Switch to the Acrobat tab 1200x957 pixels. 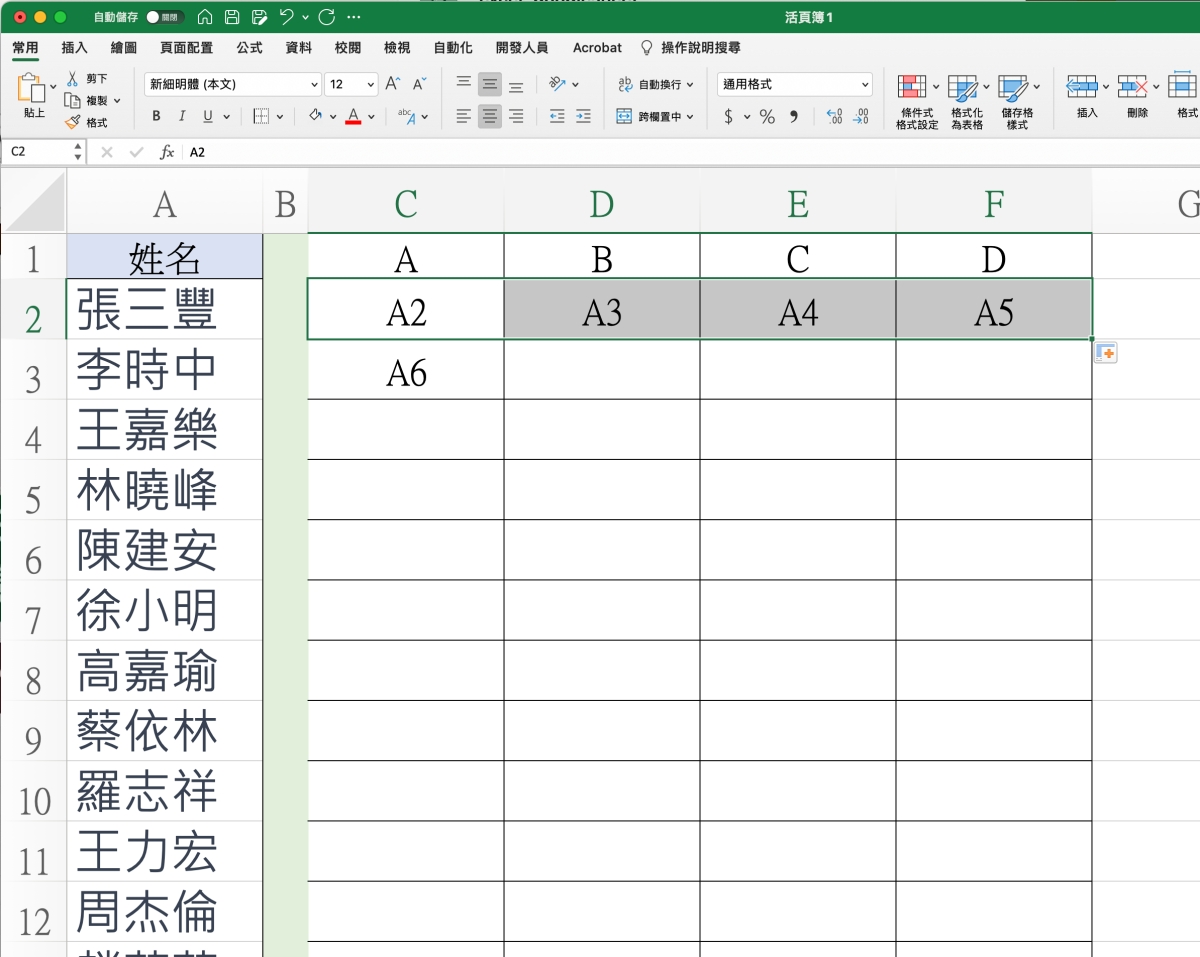coord(597,47)
